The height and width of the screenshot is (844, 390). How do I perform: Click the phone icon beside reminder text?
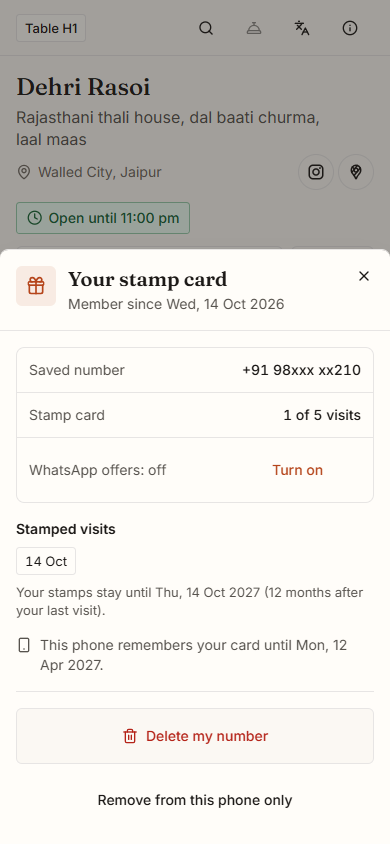point(24,645)
